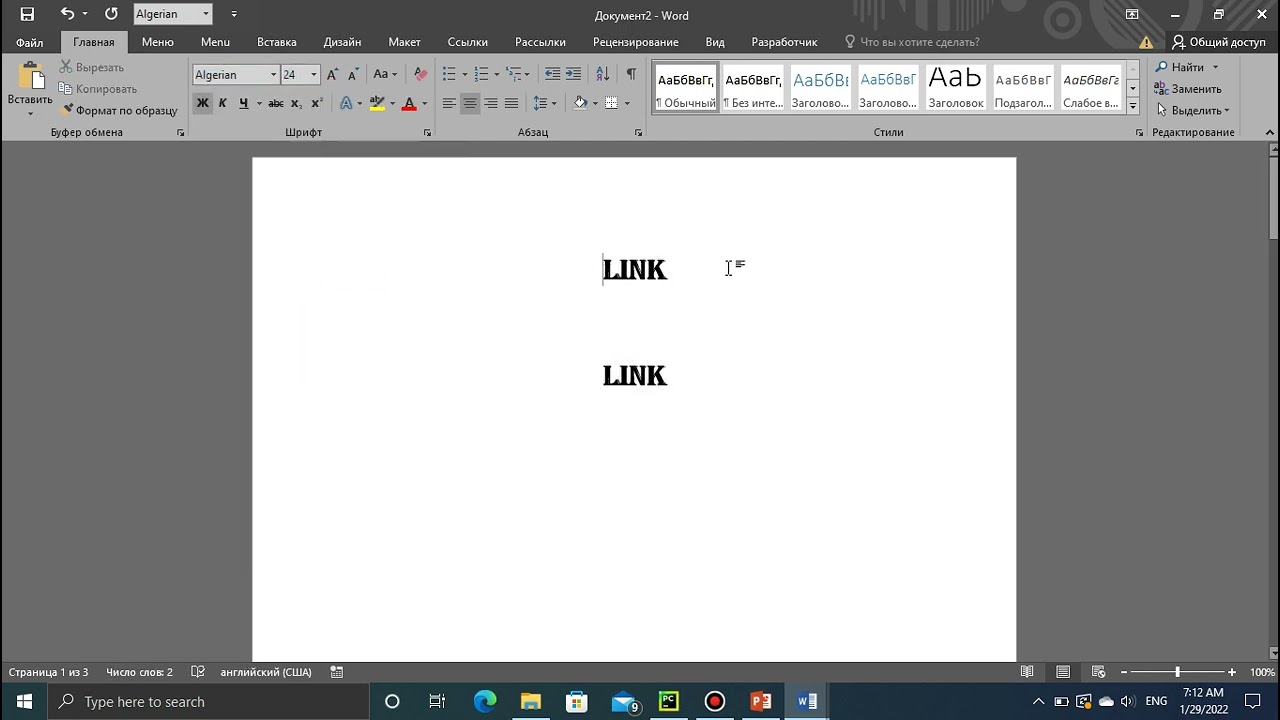Image resolution: width=1280 pixels, height=720 pixels.
Task: Open the Font dialog launcher
Action: tap(427, 132)
